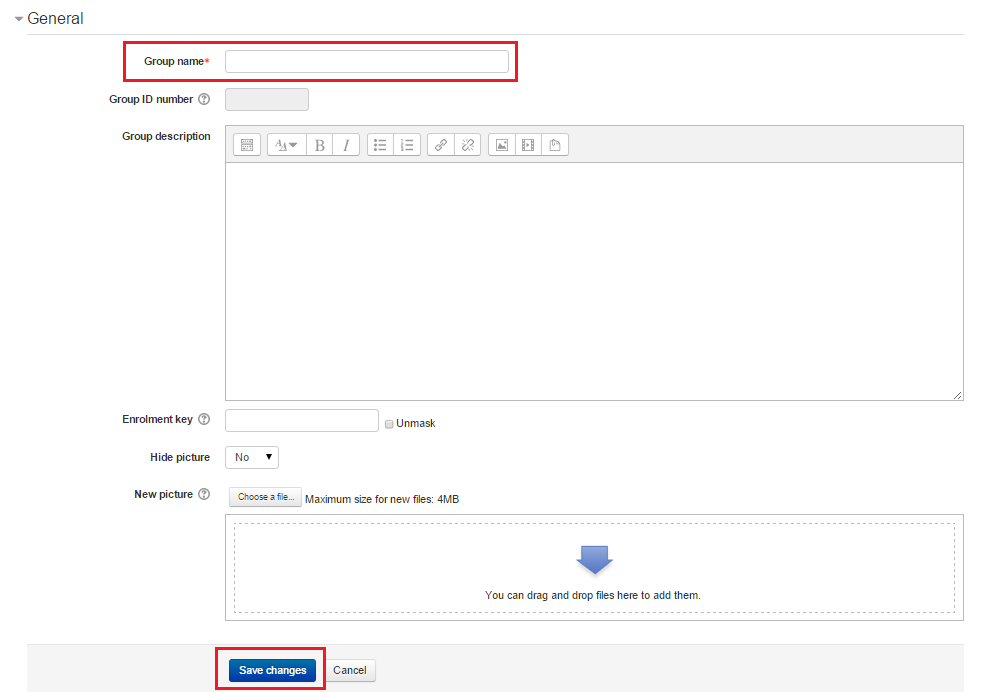Click the unlink icon
The width and height of the screenshot is (985, 692).
(x=467, y=145)
